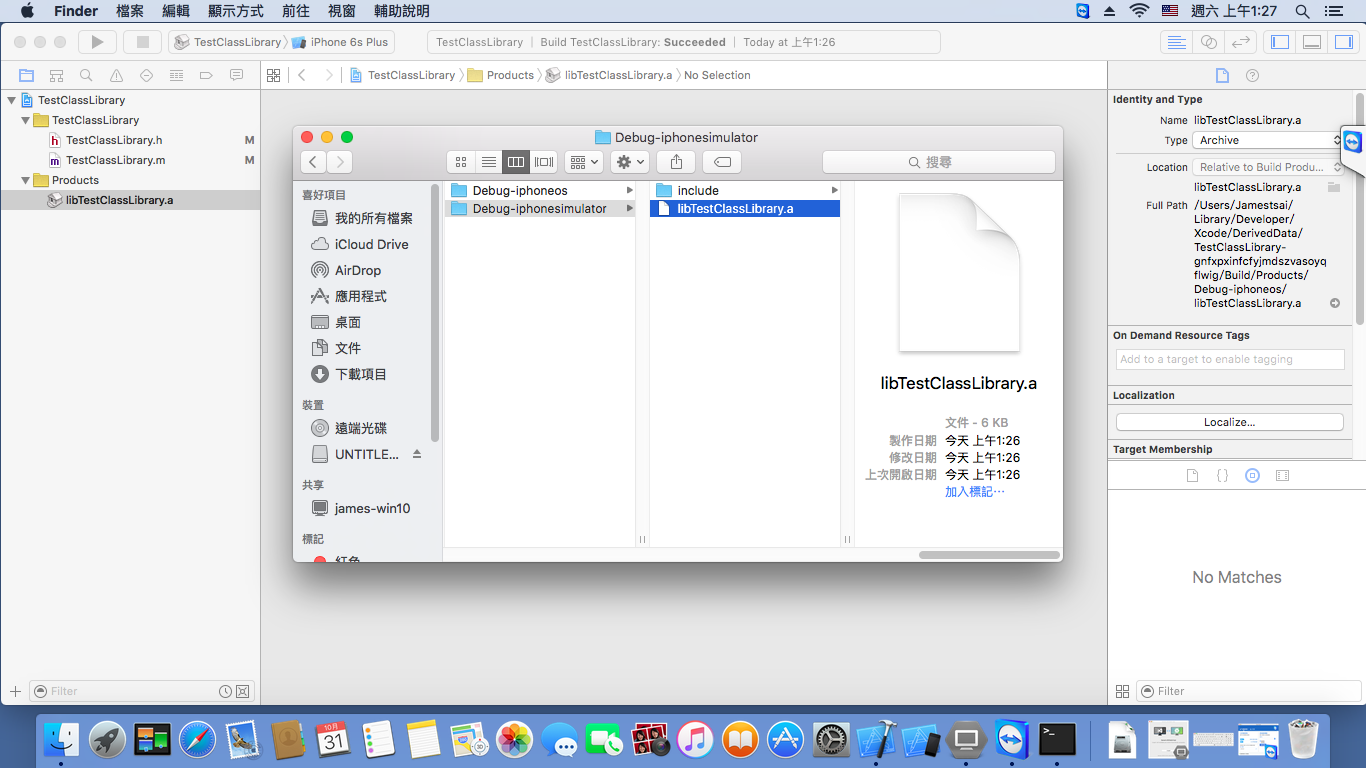Select the Code Snippet library icon

[x=1222, y=476]
